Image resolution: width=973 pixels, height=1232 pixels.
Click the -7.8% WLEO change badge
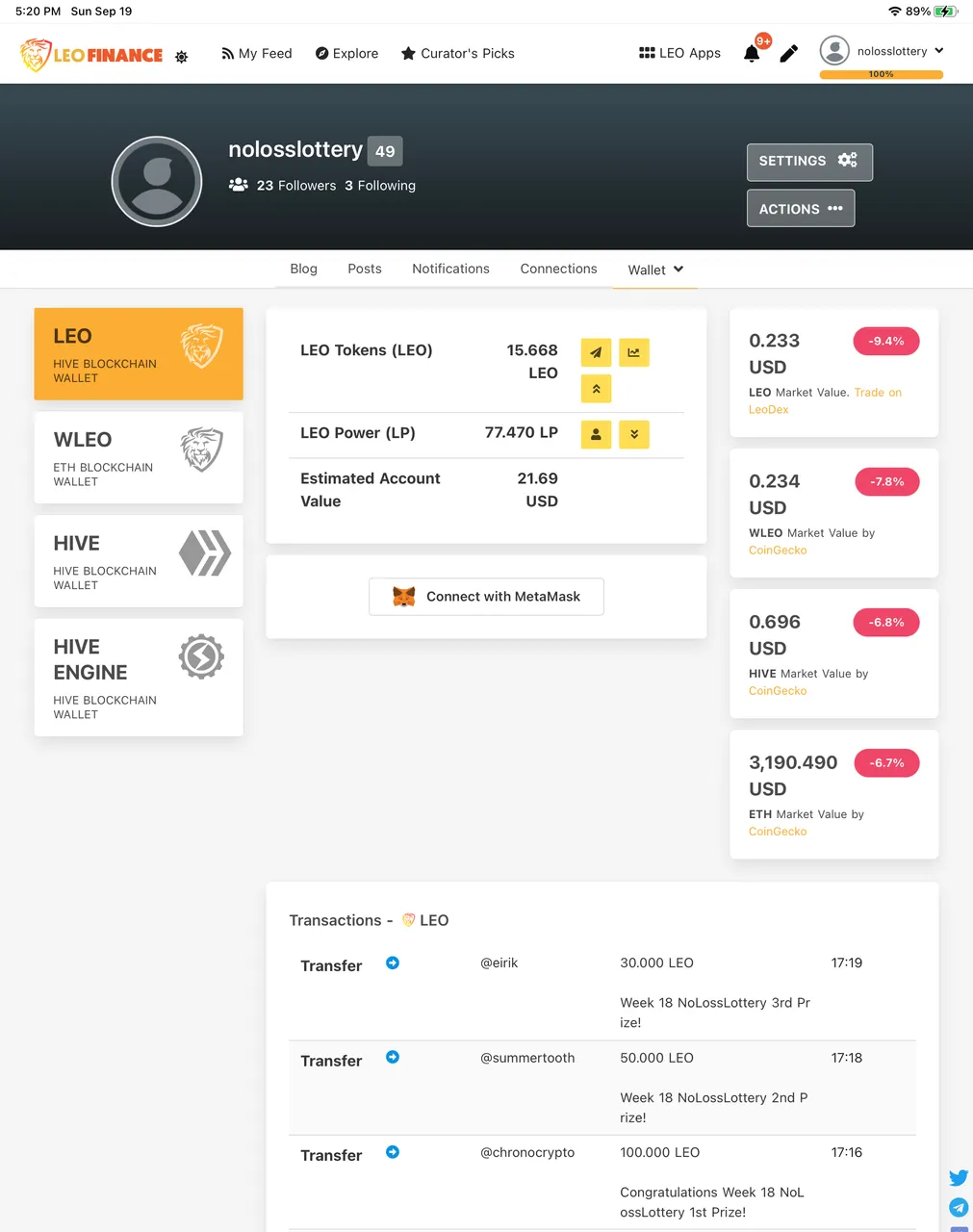pyautogui.click(x=887, y=481)
